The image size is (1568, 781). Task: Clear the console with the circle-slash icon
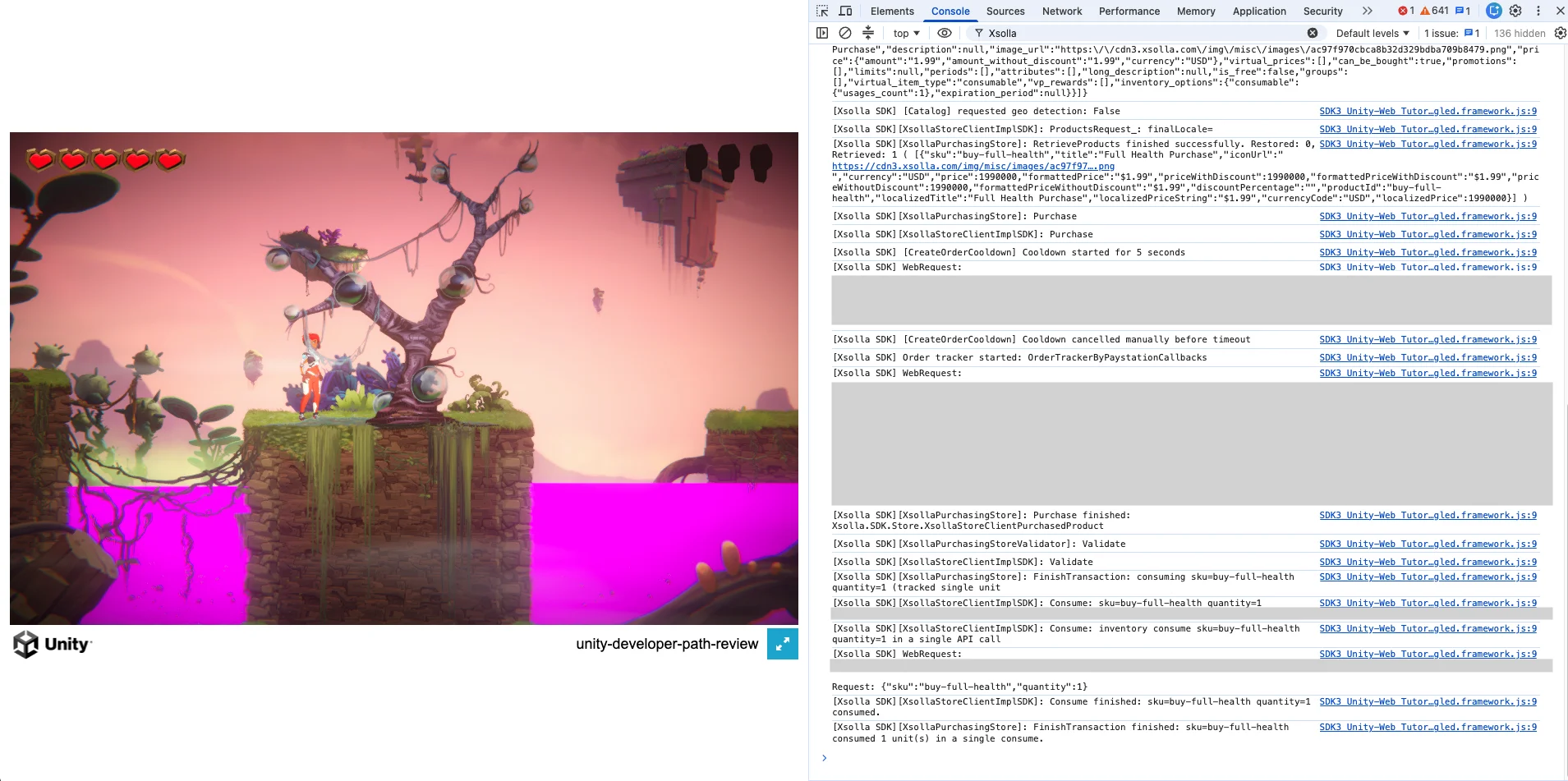coord(845,33)
